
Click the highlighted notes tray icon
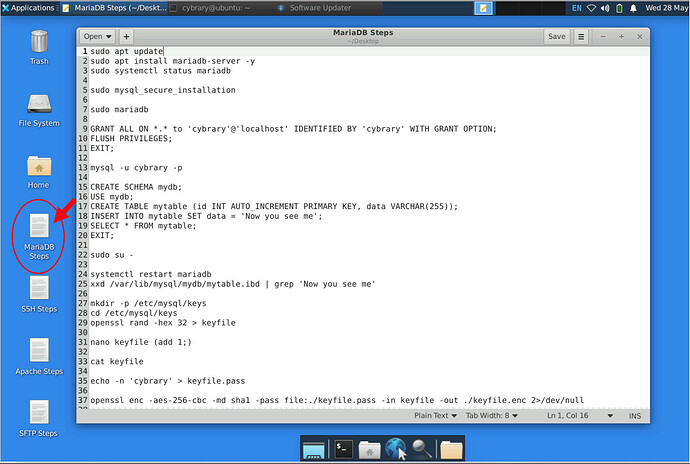(483, 8)
